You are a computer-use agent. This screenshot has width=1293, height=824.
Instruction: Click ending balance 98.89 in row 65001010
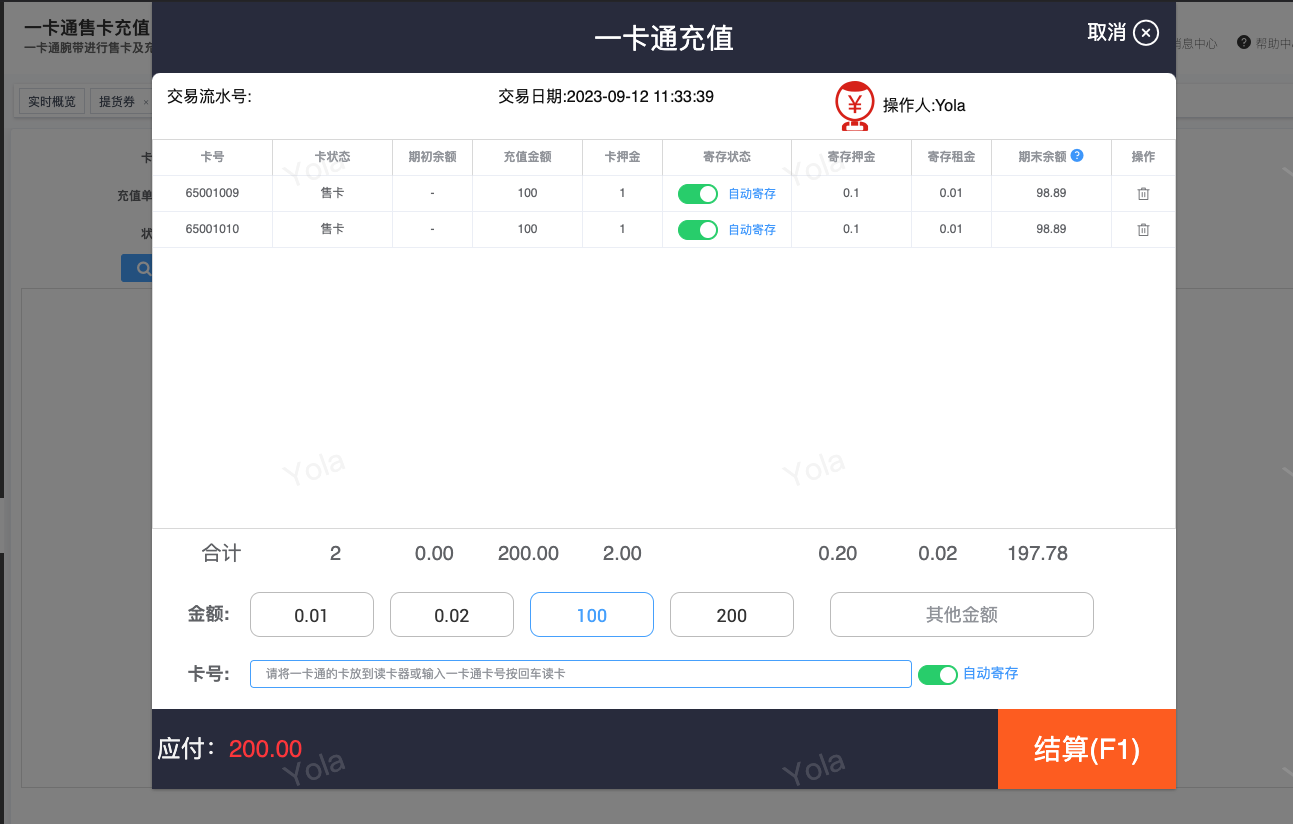tap(1052, 229)
